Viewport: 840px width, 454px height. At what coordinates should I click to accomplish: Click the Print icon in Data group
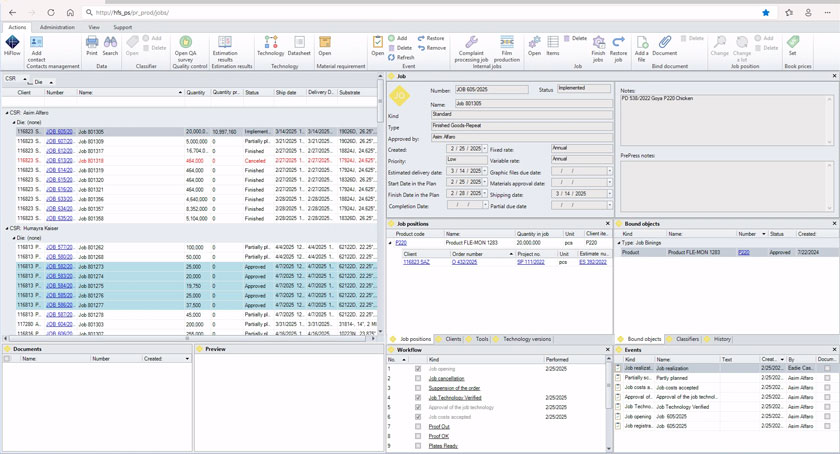click(x=91, y=43)
